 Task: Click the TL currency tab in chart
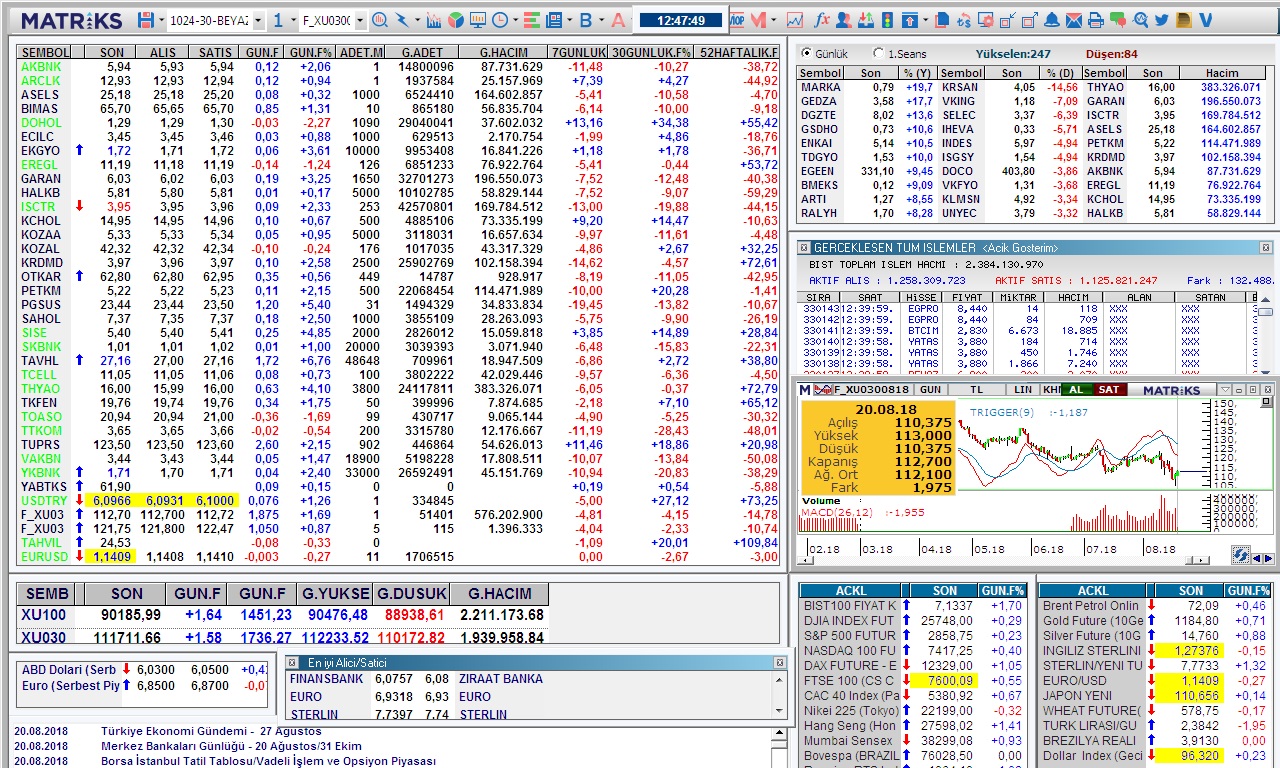pyautogui.click(x=977, y=389)
